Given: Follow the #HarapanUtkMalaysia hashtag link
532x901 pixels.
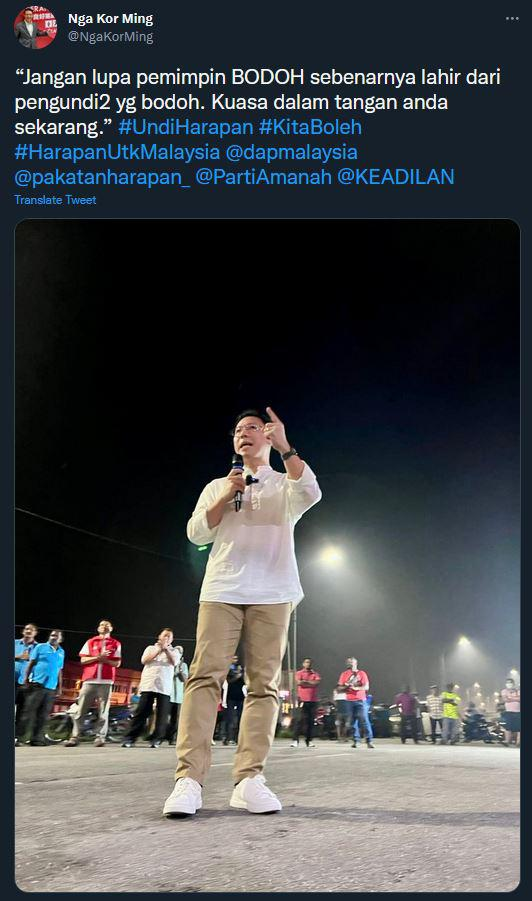Looking at the screenshot, I should tap(117, 152).
